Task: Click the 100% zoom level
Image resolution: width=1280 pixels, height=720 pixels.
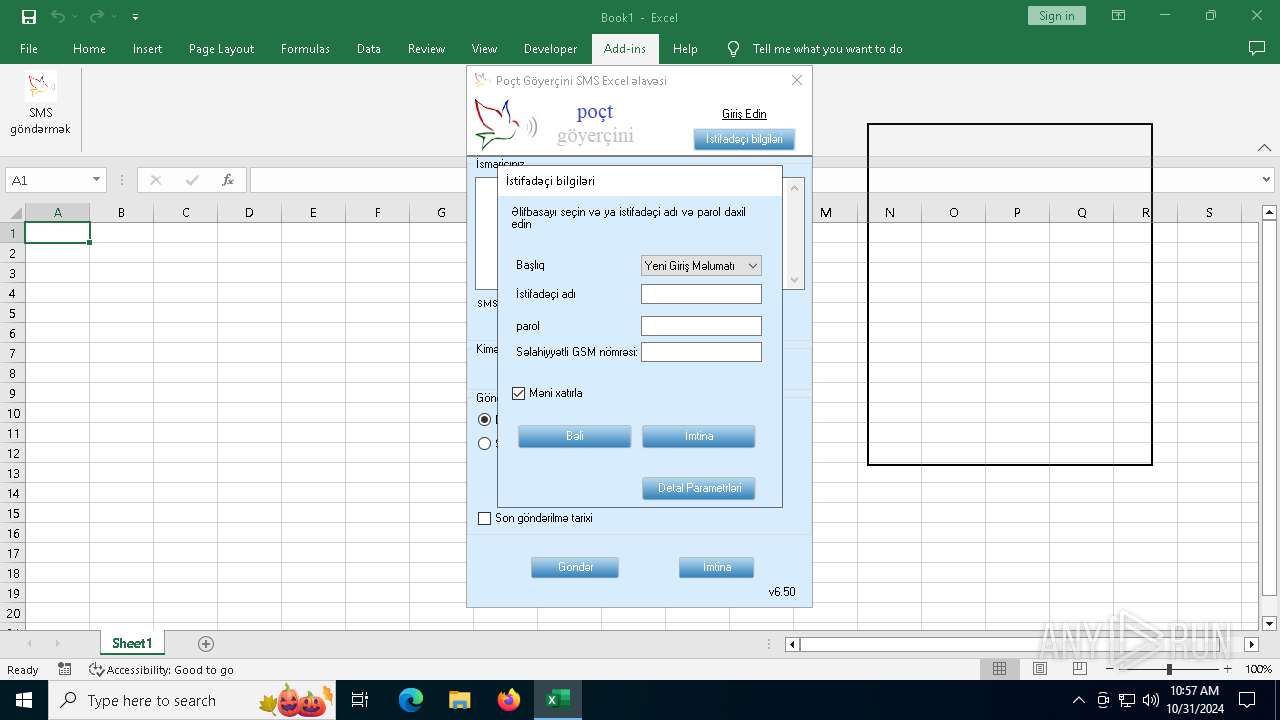Action: (1258, 669)
